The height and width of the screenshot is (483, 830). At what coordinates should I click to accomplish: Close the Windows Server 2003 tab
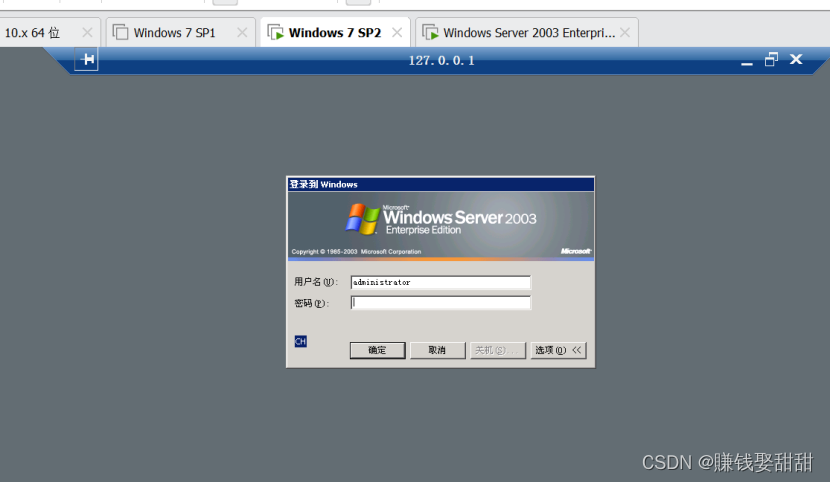(625, 33)
